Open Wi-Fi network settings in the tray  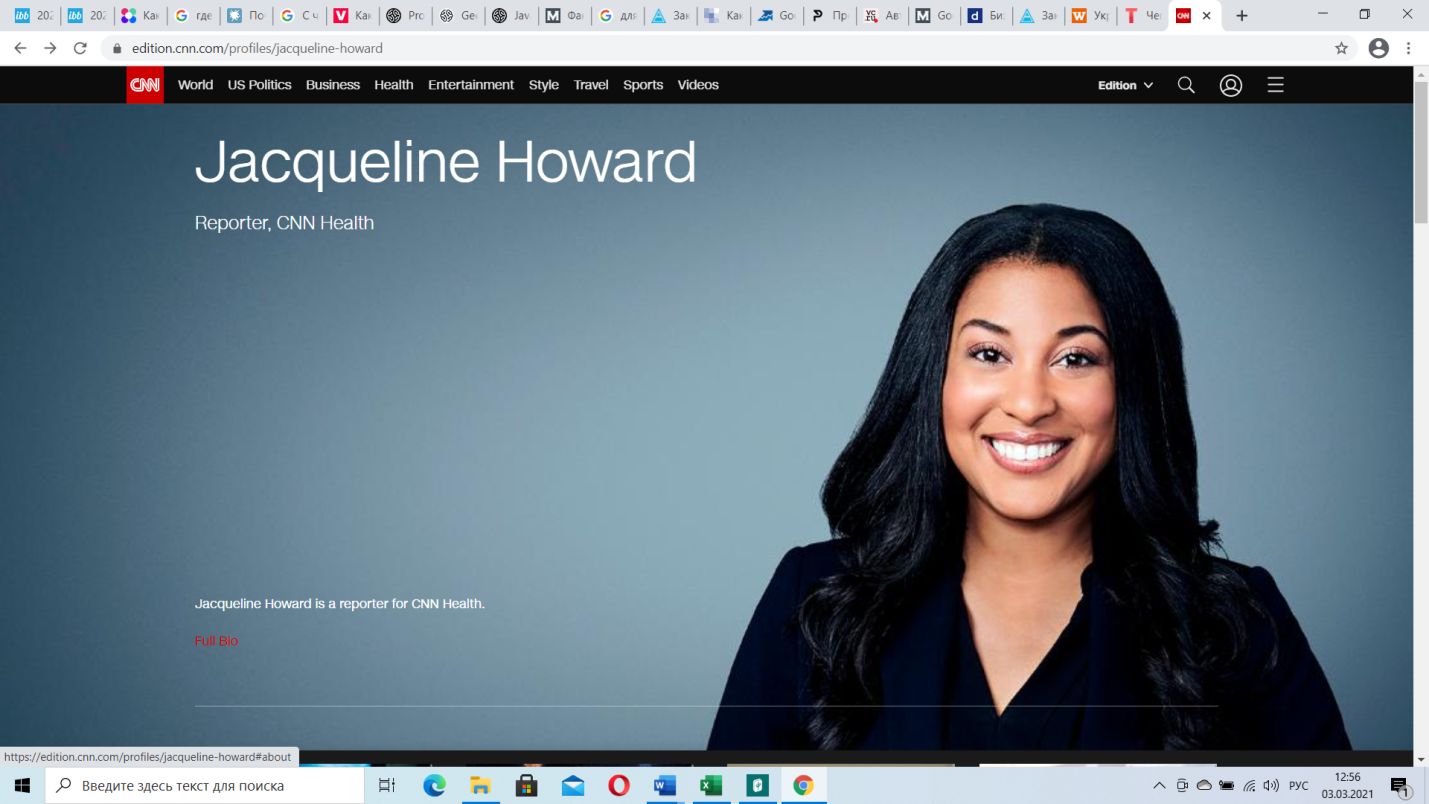tap(1249, 786)
